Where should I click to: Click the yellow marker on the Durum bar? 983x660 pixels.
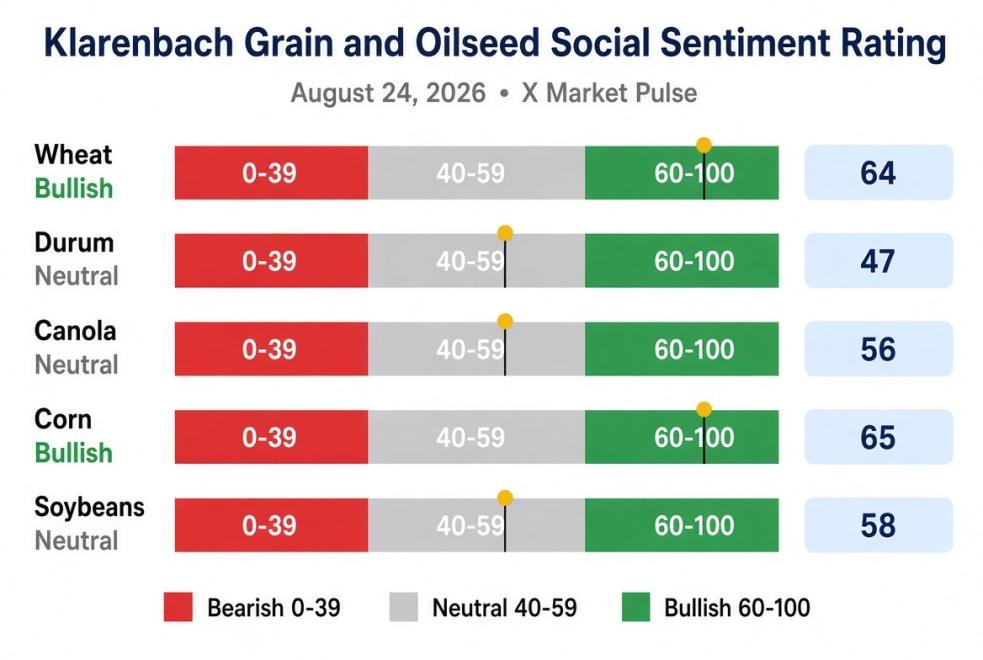pyautogui.click(x=505, y=234)
